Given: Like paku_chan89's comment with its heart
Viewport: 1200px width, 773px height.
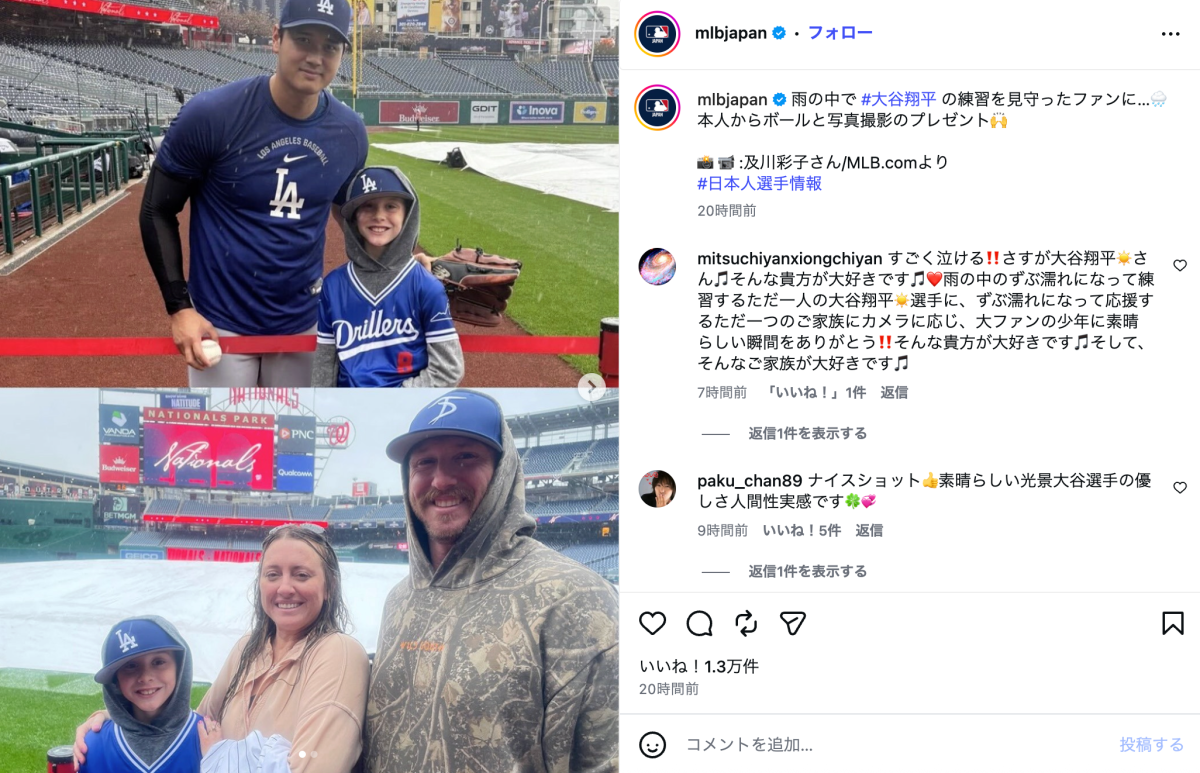Looking at the screenshot, I should pos(1180,488).
